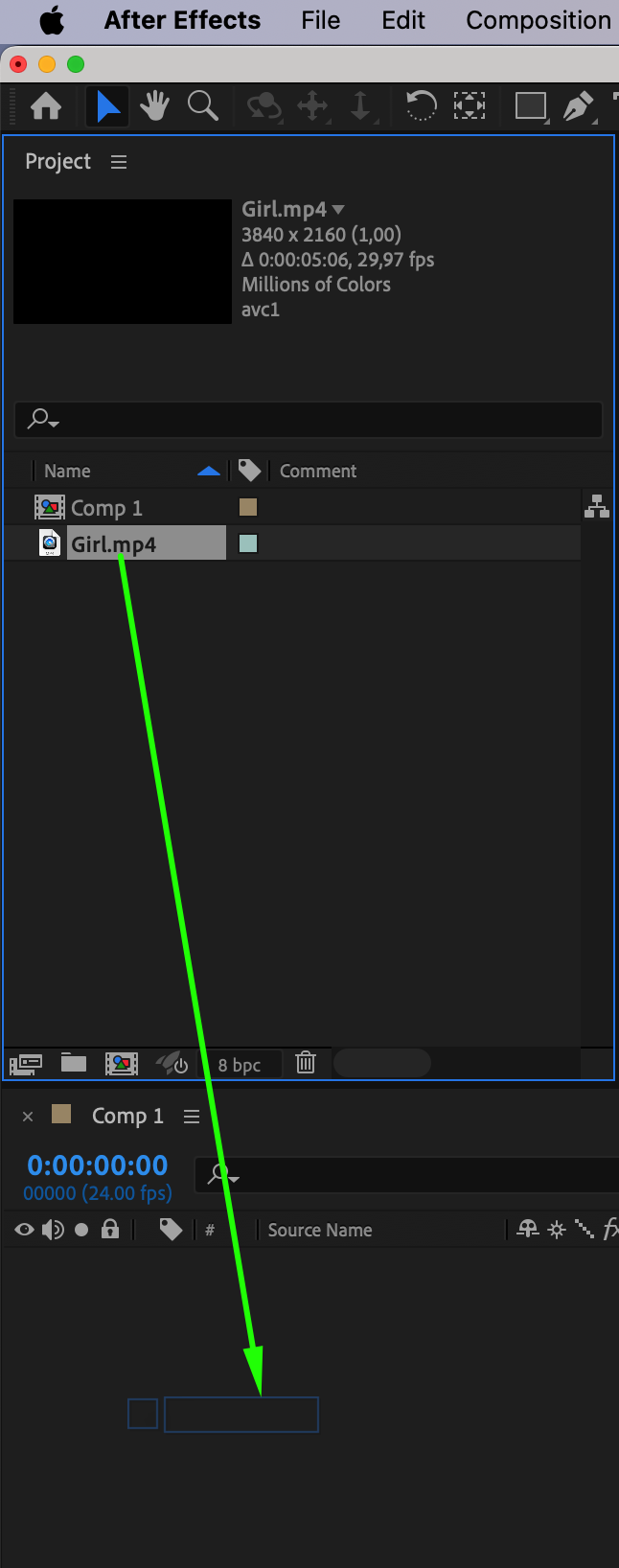Viewport: 619px width, 1568px height.
Task: Select the Pen tool
Action: (x=577, y=105)
